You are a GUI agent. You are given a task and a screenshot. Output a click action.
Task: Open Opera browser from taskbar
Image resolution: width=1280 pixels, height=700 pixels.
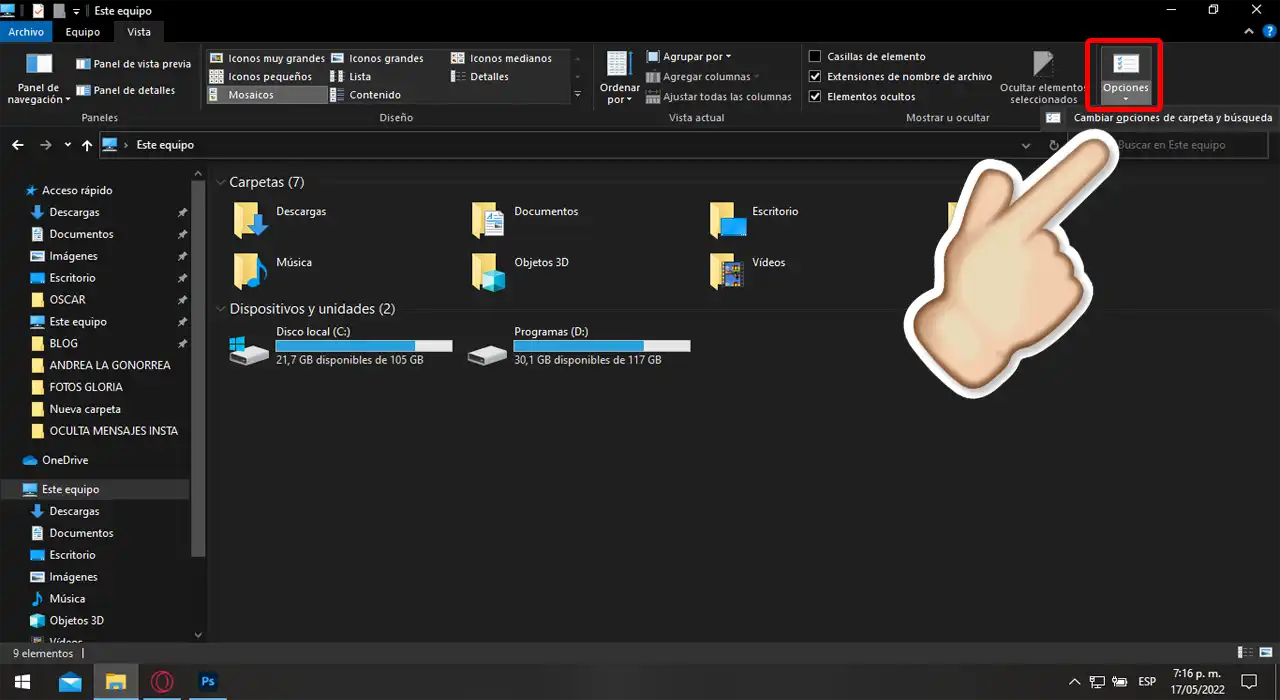point(162,682)
